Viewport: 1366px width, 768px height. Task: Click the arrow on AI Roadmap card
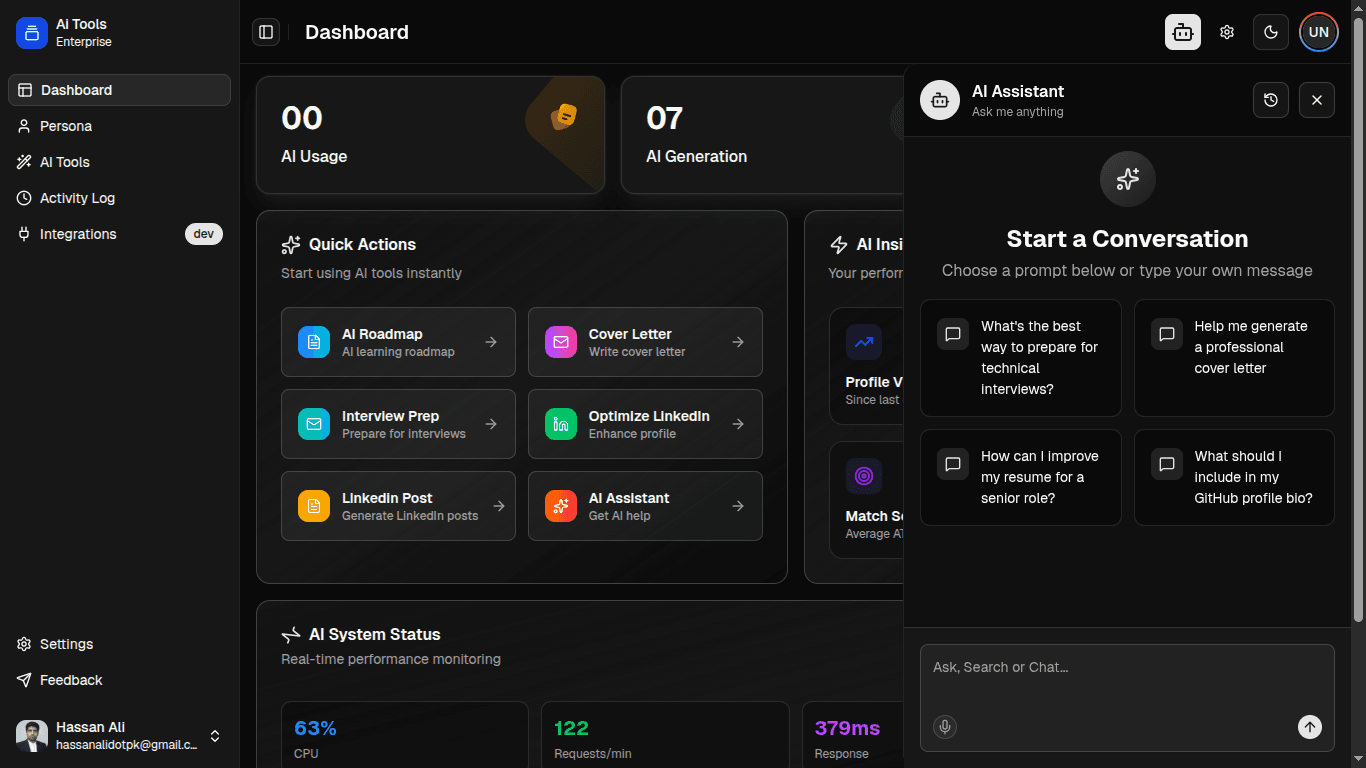pyautogui.click(x=491, y=342)
